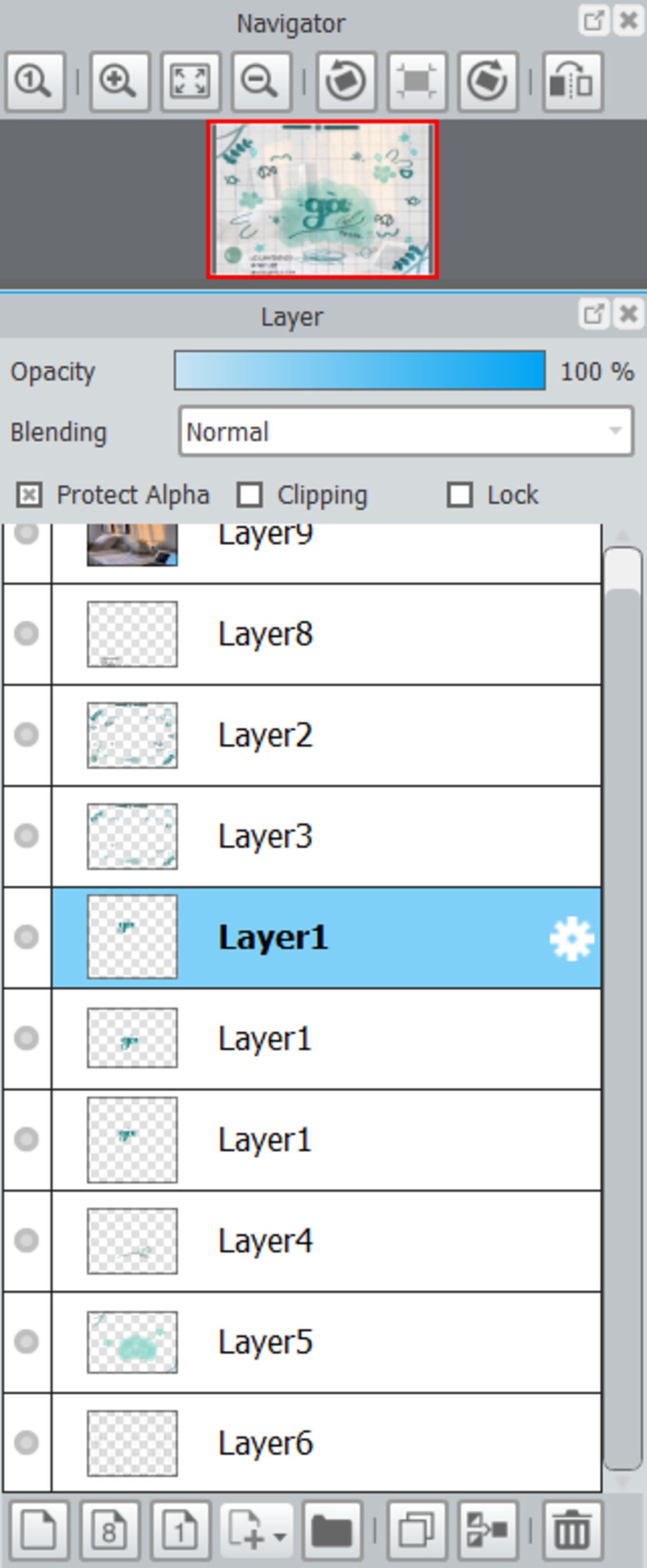
Task: Toggle the Protect Alpha checkbox
Action: (29, 495)
